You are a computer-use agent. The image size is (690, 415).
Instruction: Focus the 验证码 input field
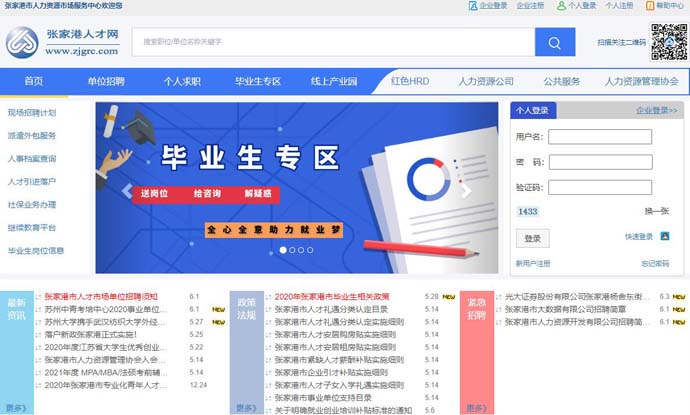[x=600, y=187]
